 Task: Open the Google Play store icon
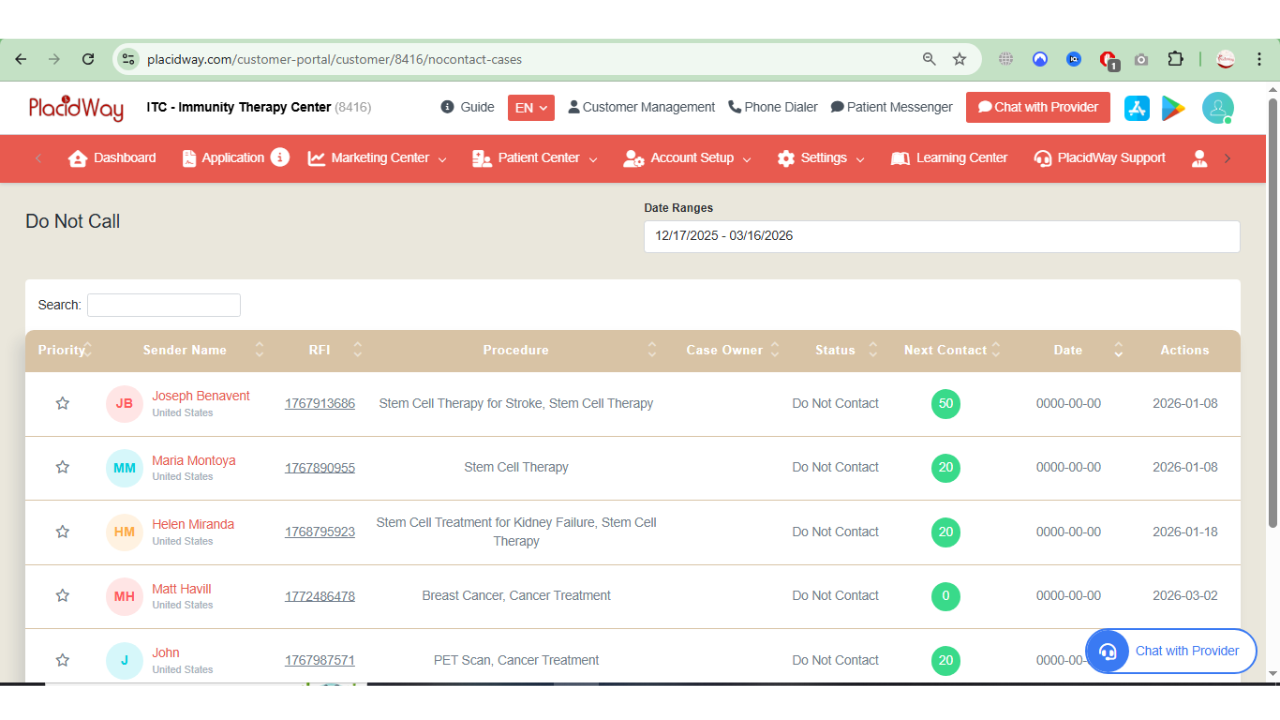(x=1173, y=108)
